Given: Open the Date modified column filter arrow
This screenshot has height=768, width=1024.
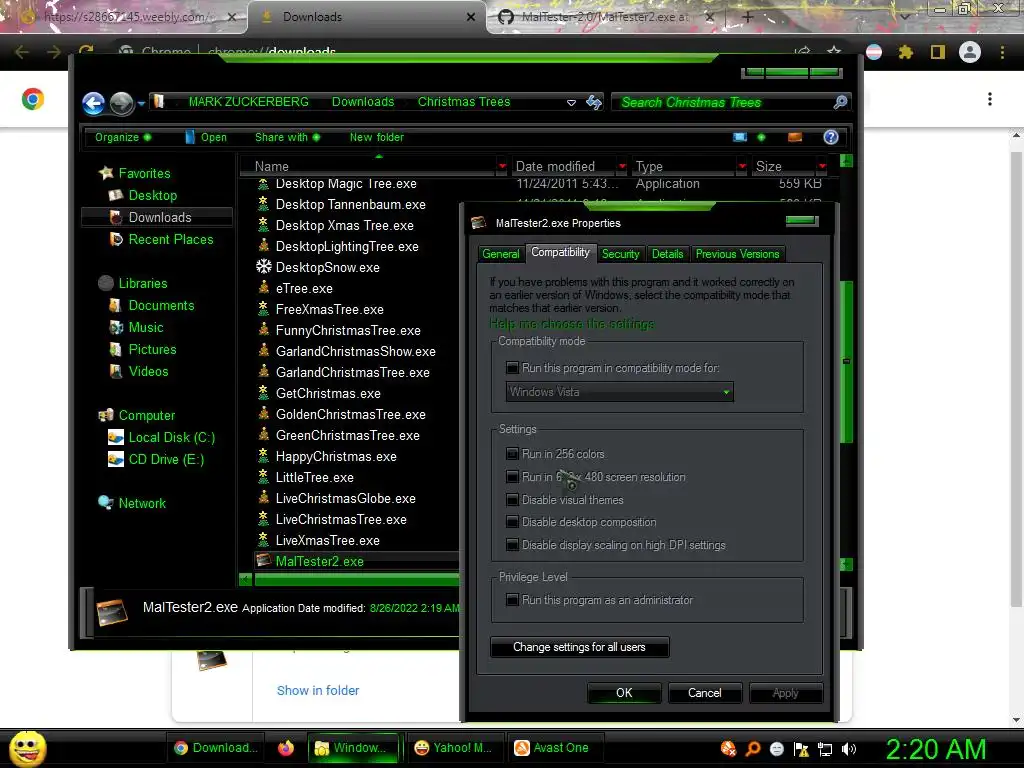Looking at the screenshot, I should pos(622,167).
